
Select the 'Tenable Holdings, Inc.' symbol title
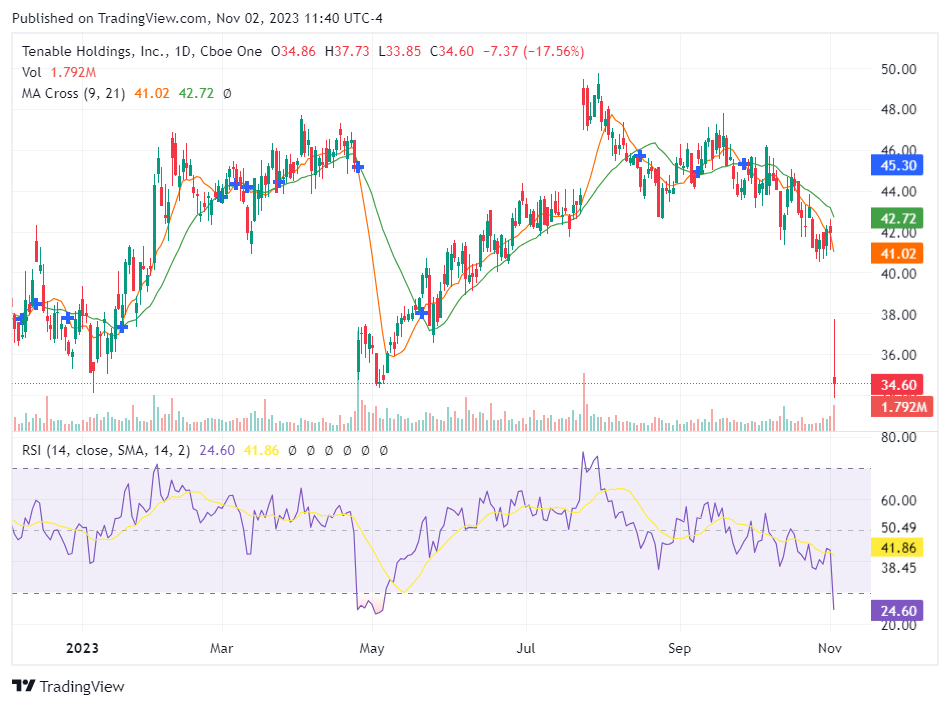94,51
